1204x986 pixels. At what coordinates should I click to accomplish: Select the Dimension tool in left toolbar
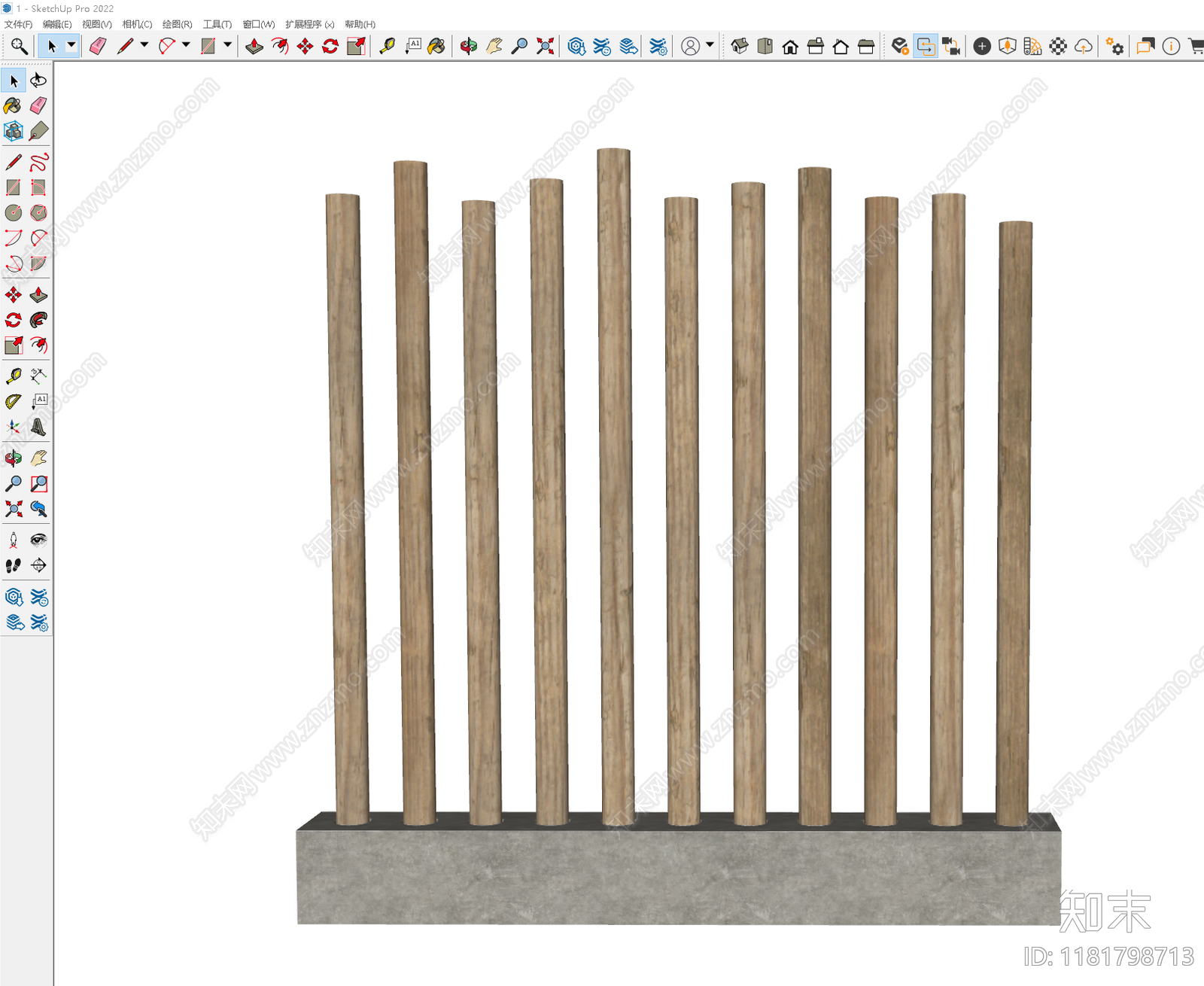[38, 376]
